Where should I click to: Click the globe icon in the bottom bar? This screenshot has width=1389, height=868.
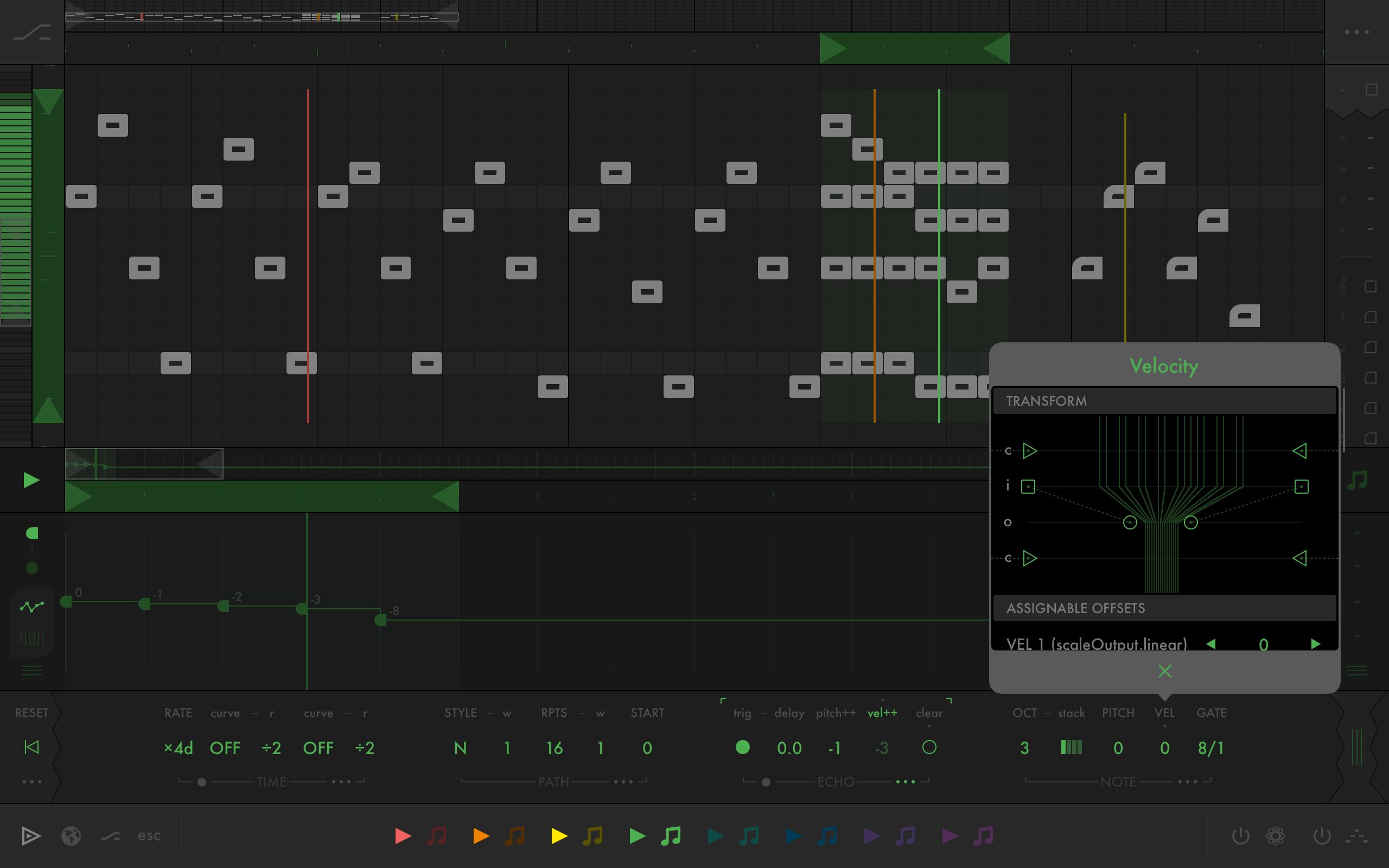(x=71, y=836)
